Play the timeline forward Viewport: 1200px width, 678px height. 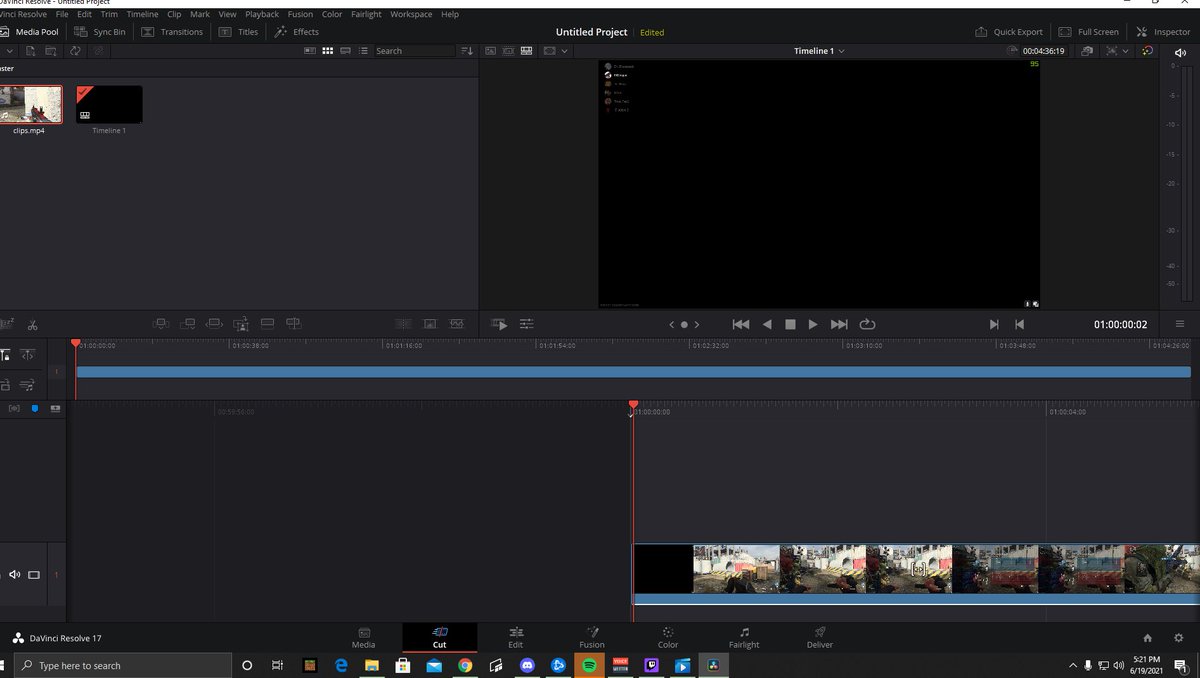point(813,324)
